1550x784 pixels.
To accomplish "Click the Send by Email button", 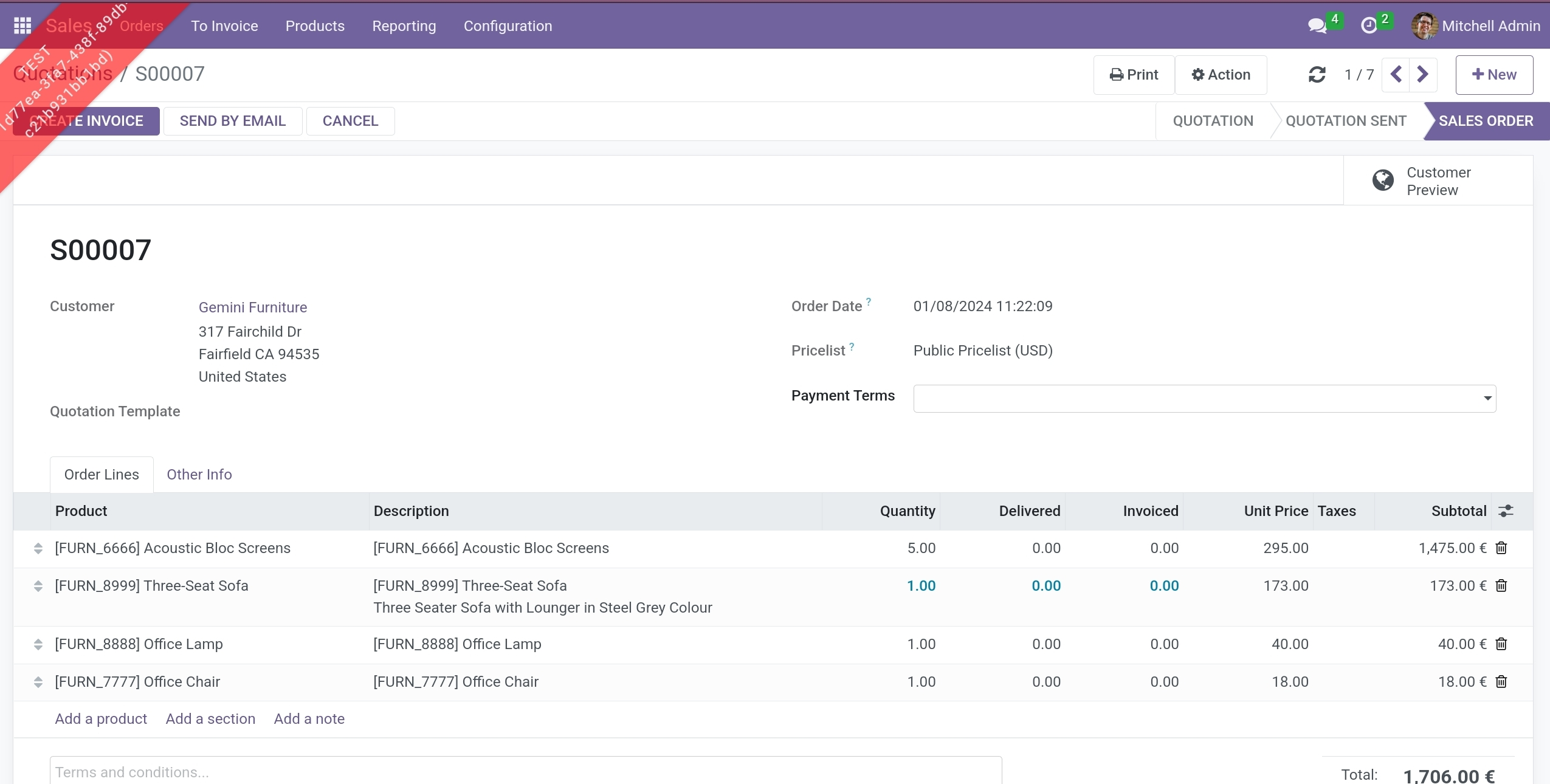I will pos(232,121).
